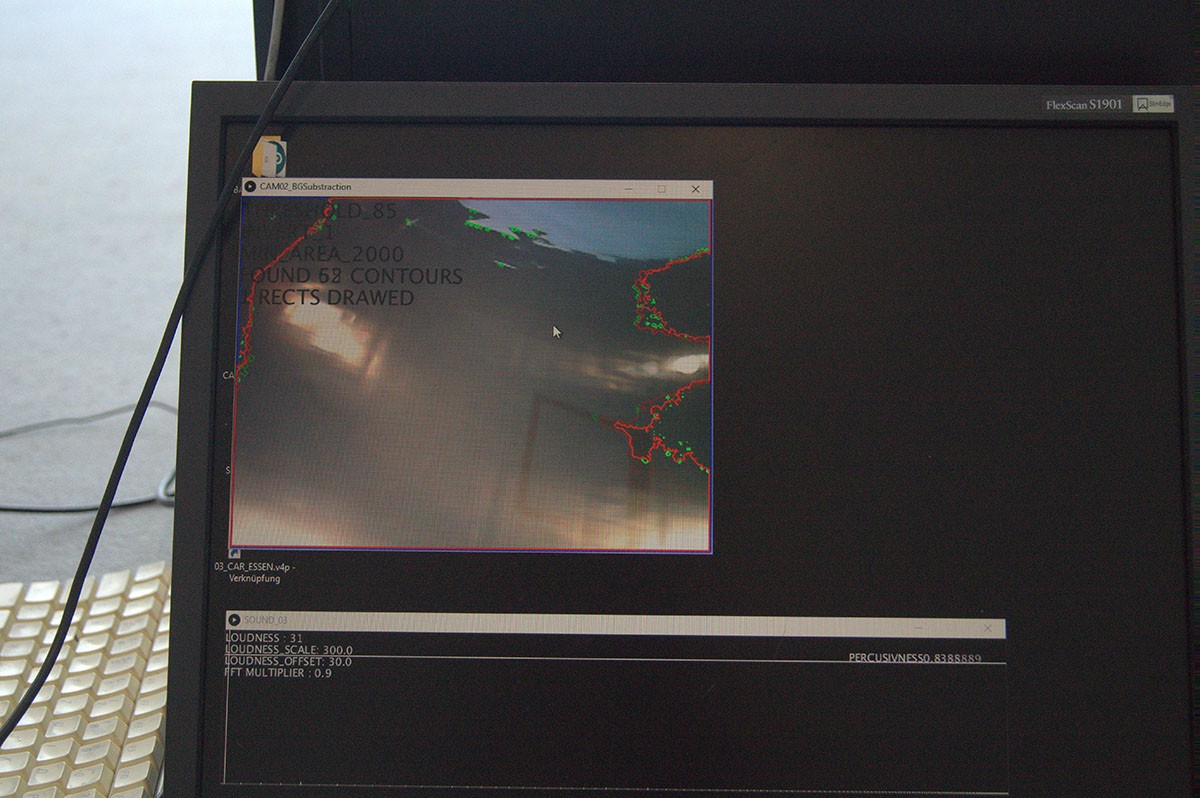Click the PERCUSIVNESS value readout
The width and height of the screenshot is (1200, 798).
(x=914, y=658)
